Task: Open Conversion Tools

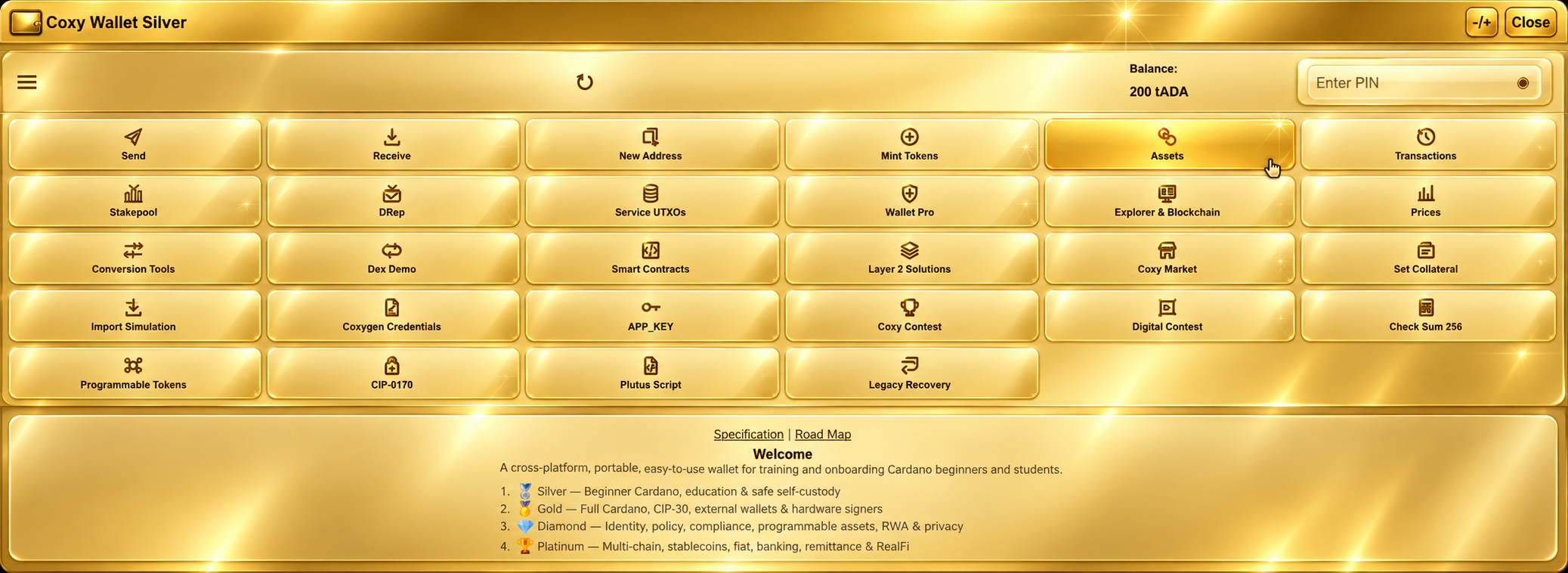Action: 135,259
